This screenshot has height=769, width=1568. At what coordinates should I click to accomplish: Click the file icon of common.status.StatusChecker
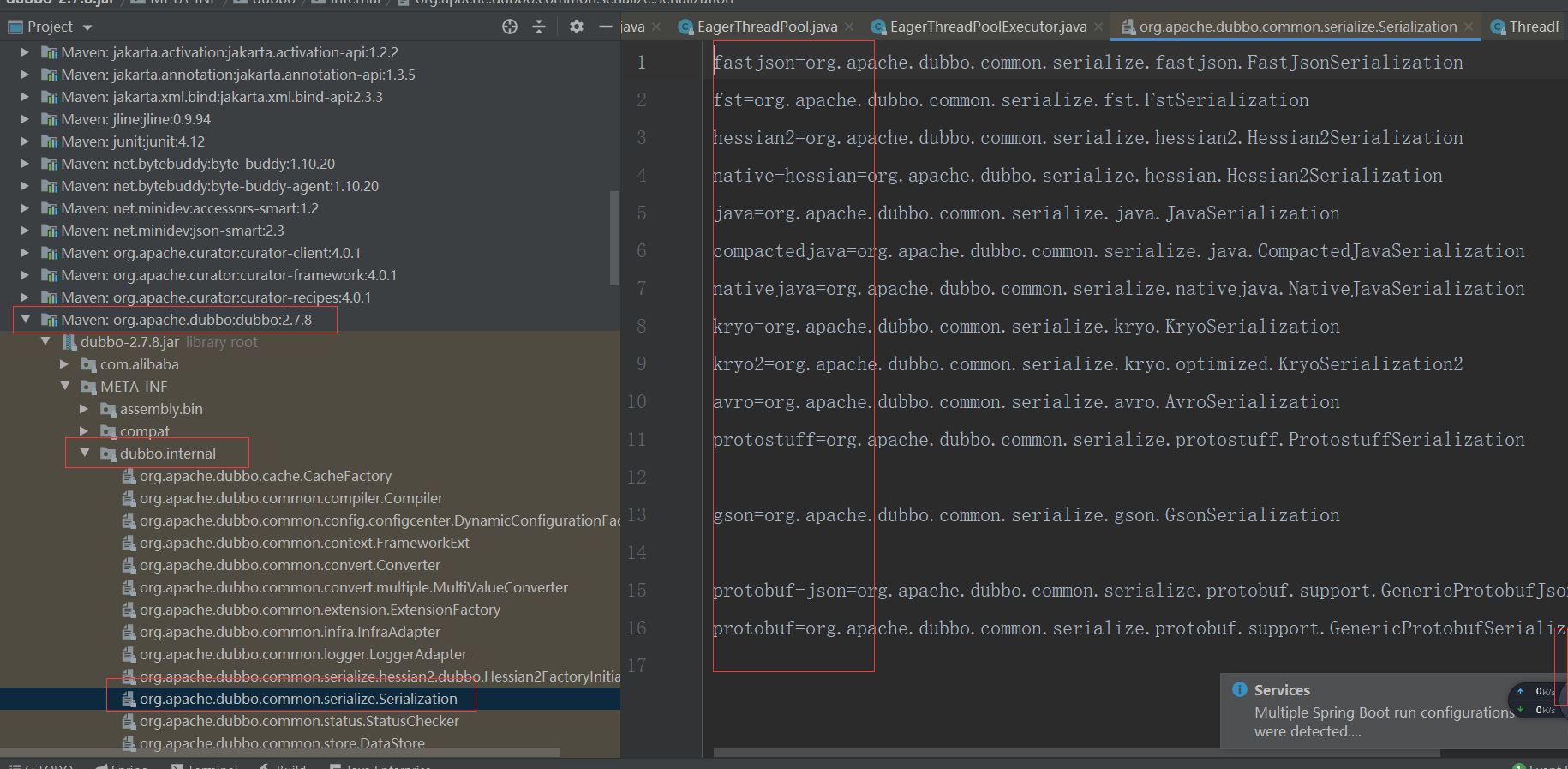129,721
